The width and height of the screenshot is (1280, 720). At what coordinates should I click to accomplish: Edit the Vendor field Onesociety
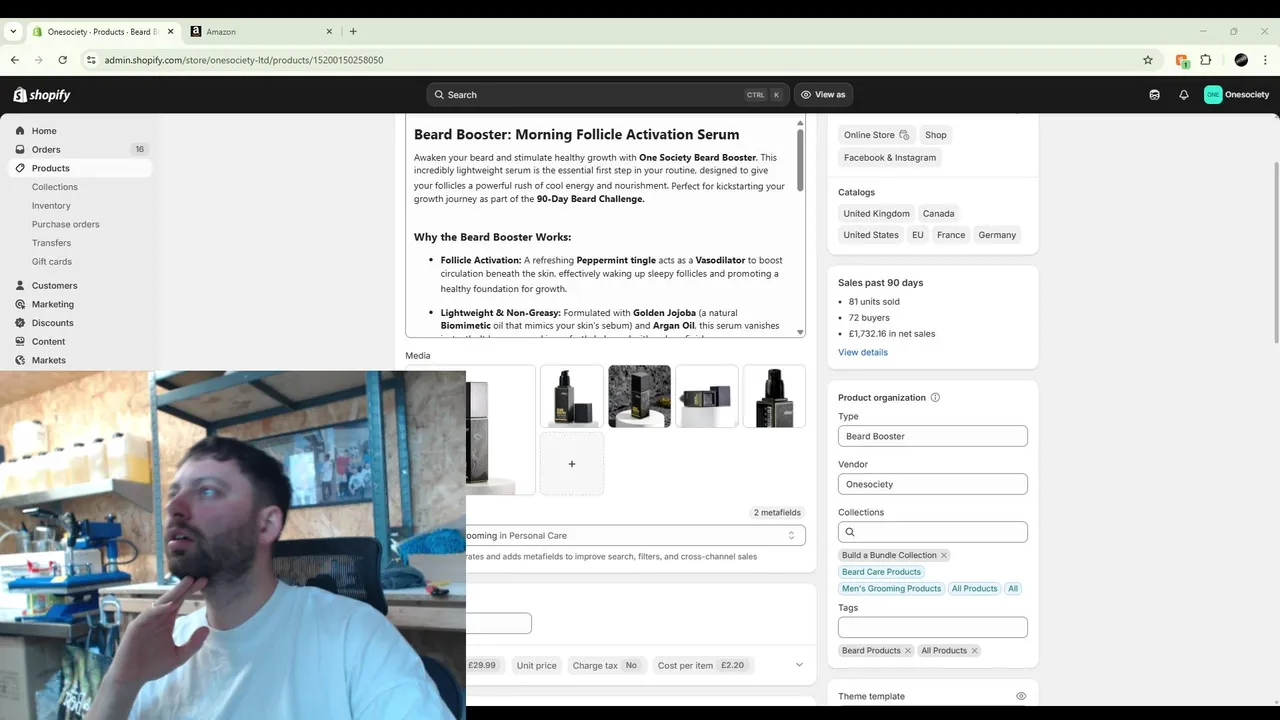click(x=933, y=485)
